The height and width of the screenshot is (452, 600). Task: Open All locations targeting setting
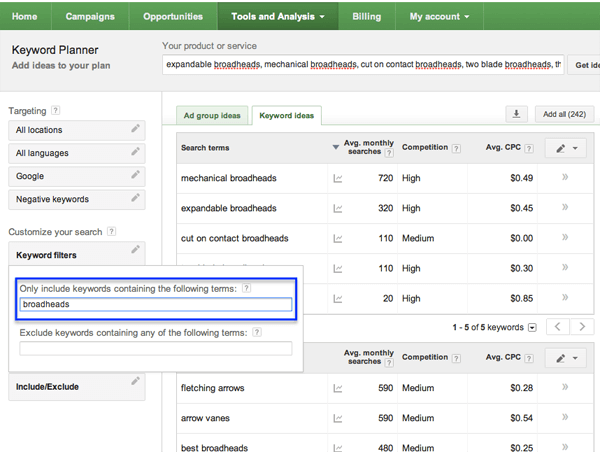[77, 130]
